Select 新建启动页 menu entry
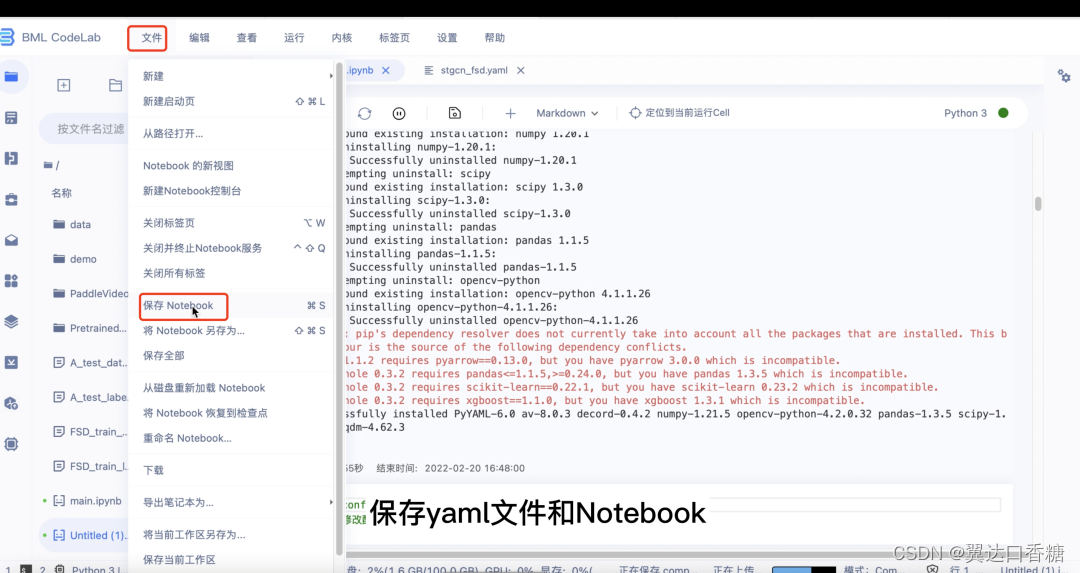1080x573 pixels. tap(231, 101)
